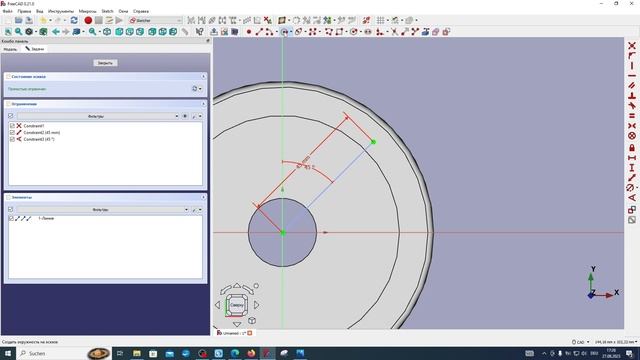Toggle the constraints visibility eye button
Screen dimensions: 640x360
(x=185, y=116)
